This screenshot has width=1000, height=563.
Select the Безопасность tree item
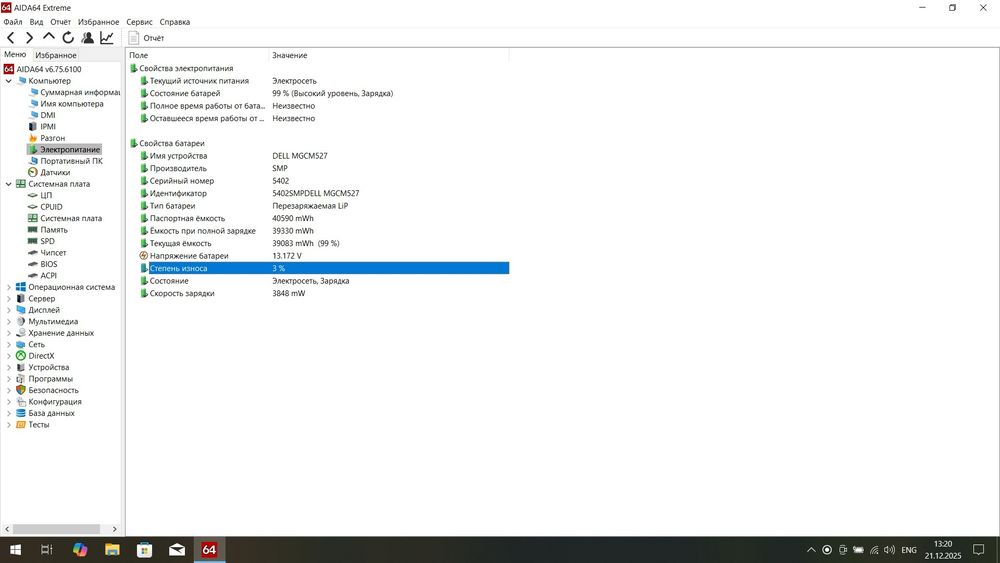point(53,391)
